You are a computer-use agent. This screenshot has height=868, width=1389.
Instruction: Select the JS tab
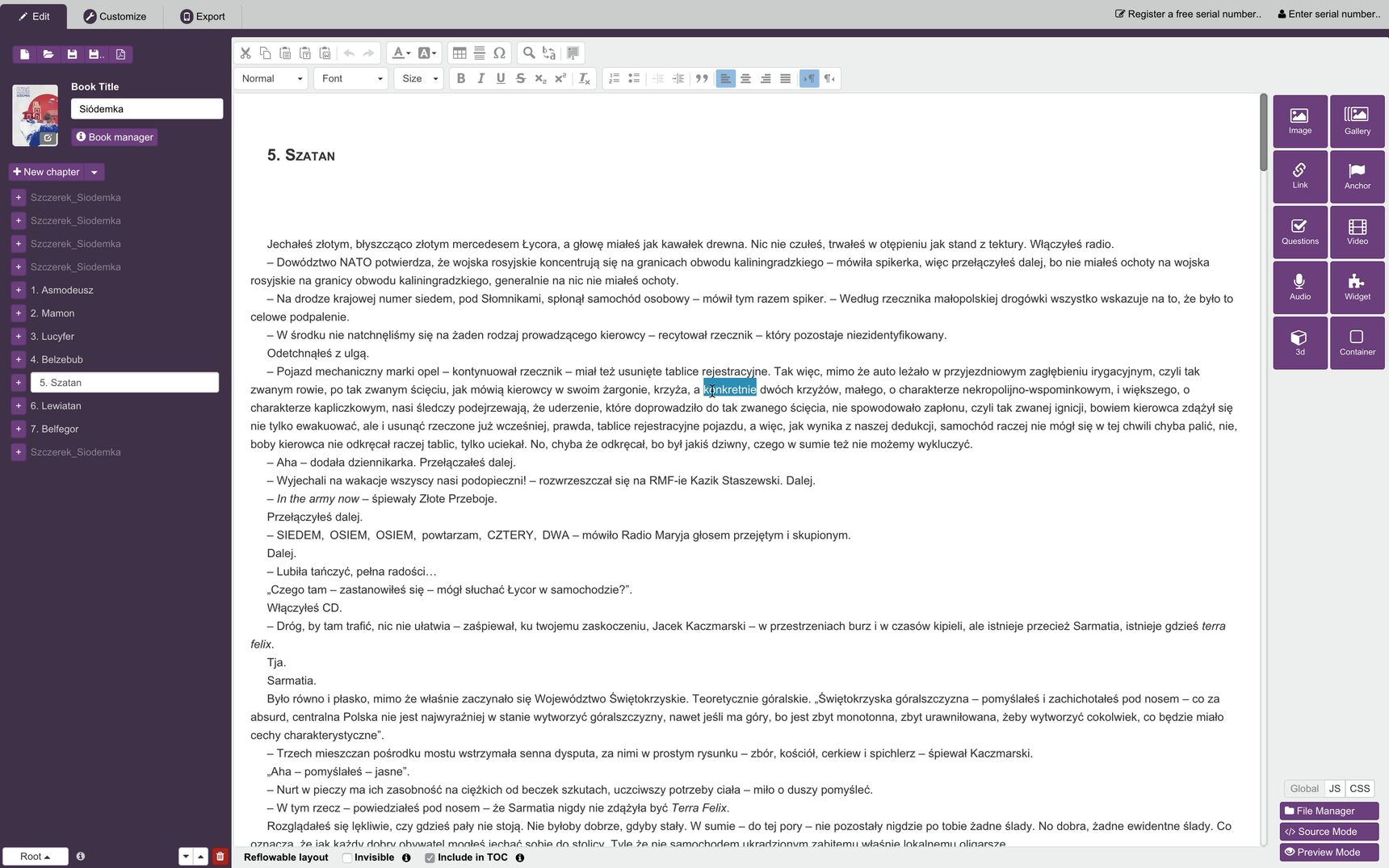click(x=1335, y=789)
